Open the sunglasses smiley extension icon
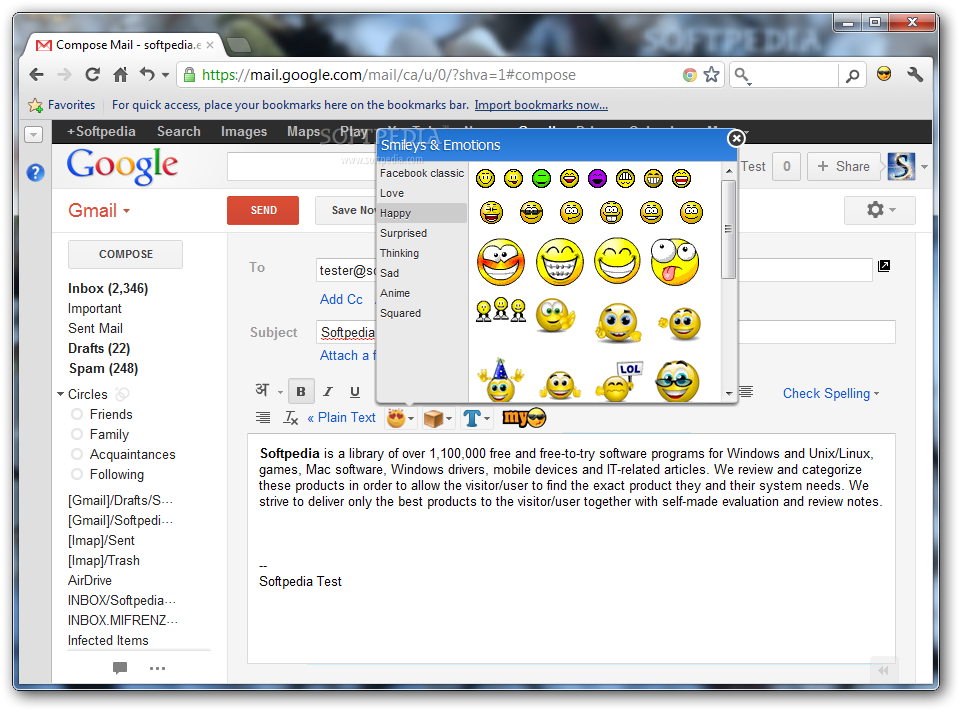The image size is (960, 711). tap(884, 74)
